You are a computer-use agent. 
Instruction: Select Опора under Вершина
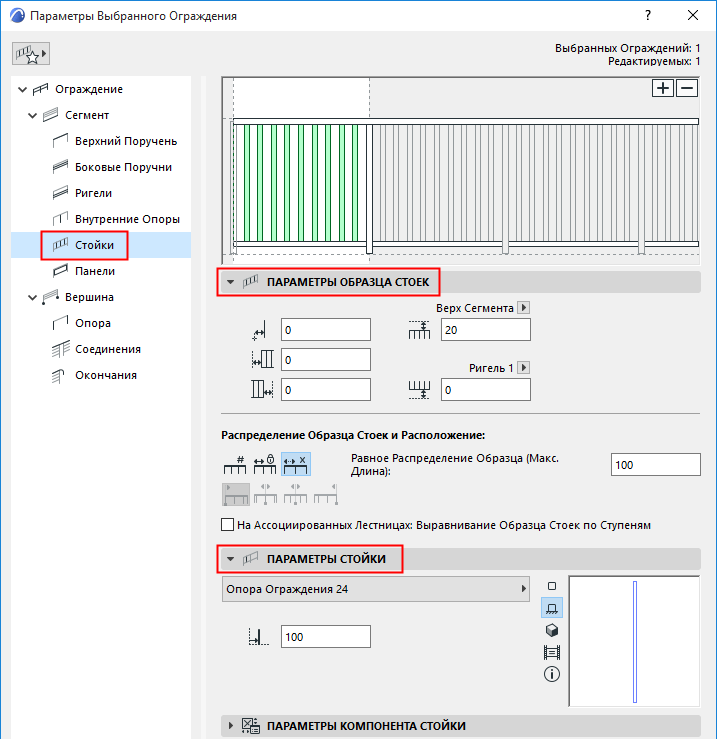coord(93,323)
